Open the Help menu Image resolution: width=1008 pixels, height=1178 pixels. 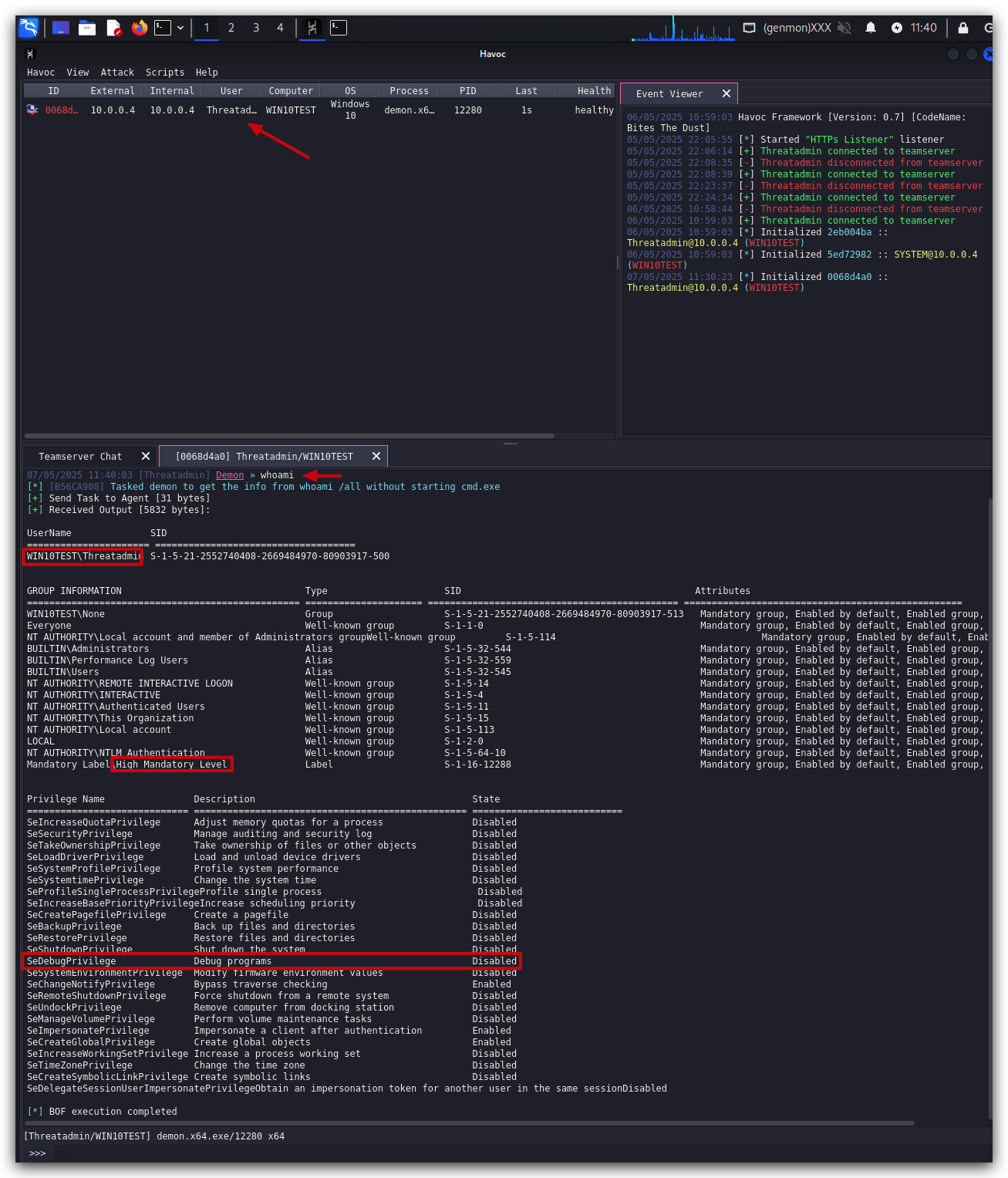pos(207,73)
